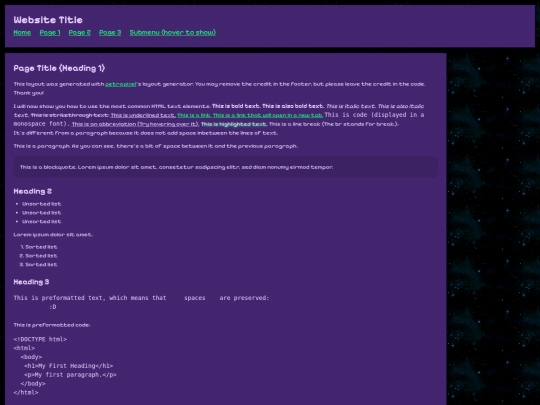Screen dimensions: 540x405
Task: Select the second Unsorted list bullet item
Action: tap(42, 213)
